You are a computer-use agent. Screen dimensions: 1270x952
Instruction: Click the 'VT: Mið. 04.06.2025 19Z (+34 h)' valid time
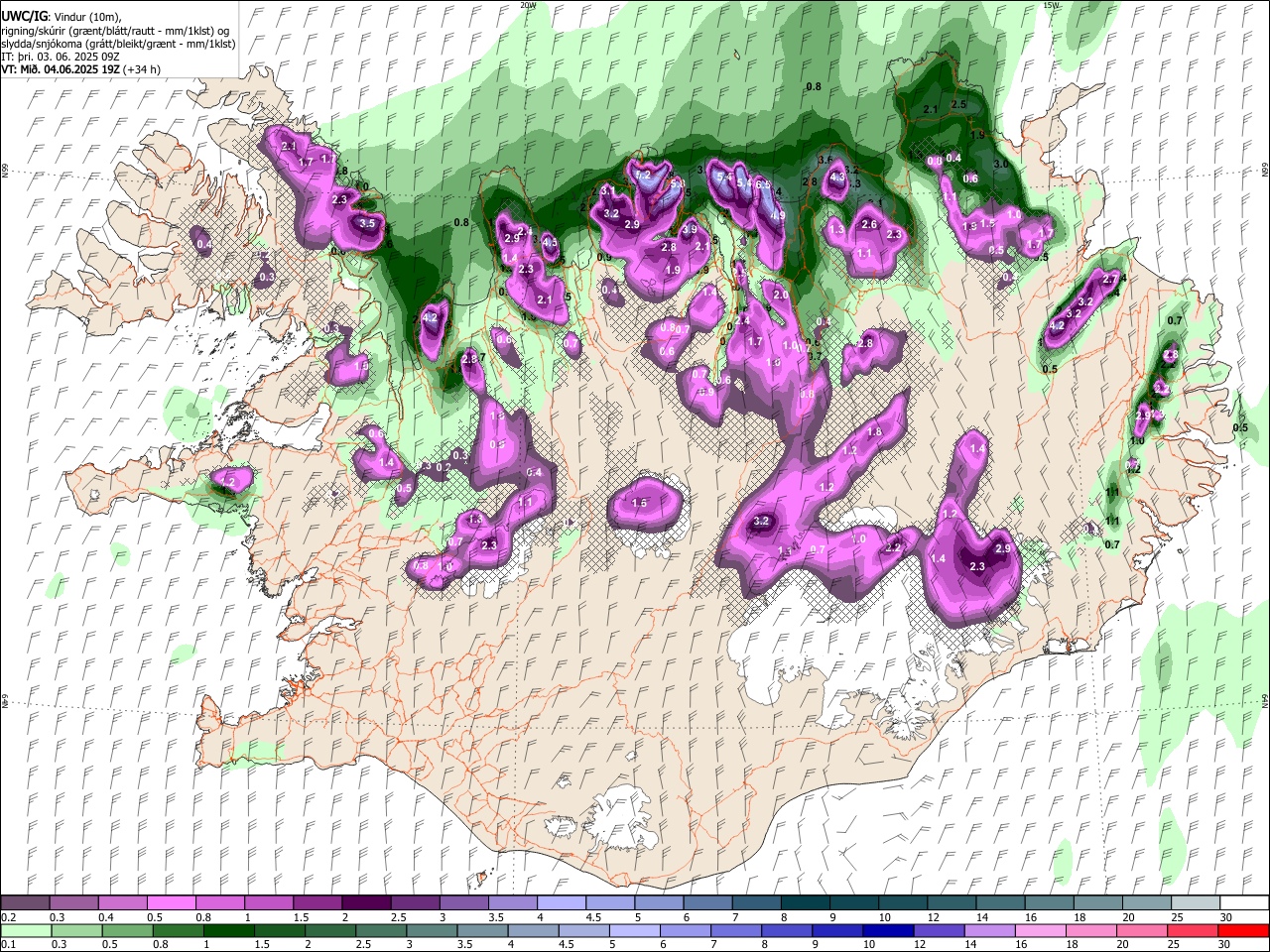pos(81,69)
